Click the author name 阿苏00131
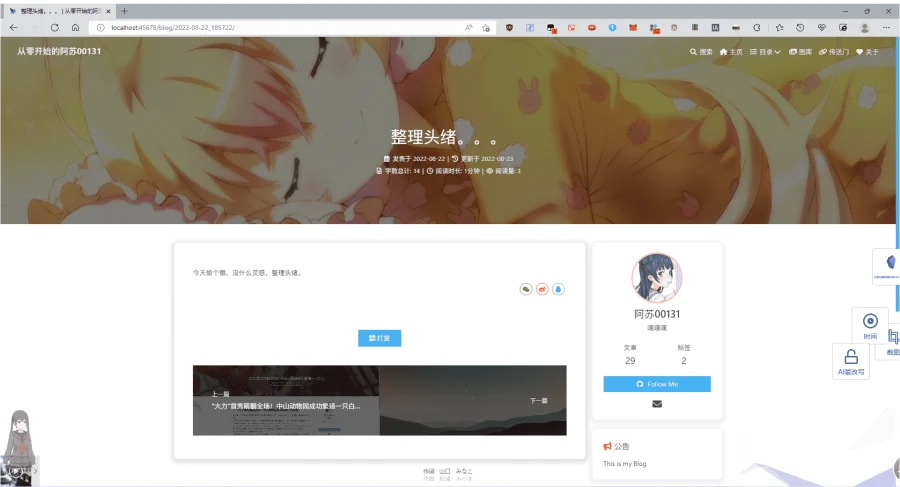 click(x=657, y=314)
